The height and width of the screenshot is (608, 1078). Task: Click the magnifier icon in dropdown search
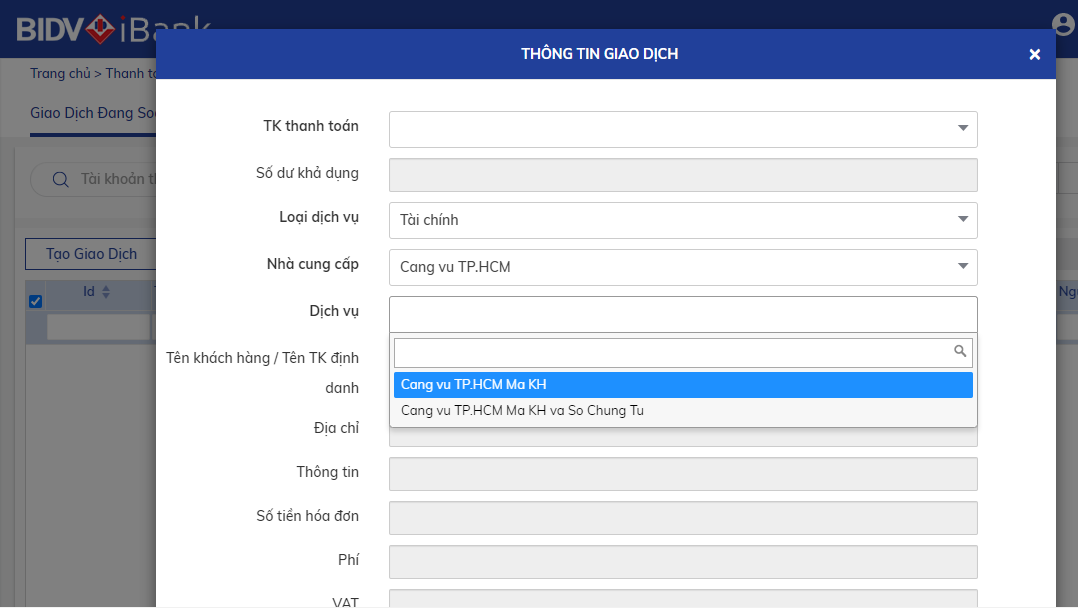tap(960, 351)
